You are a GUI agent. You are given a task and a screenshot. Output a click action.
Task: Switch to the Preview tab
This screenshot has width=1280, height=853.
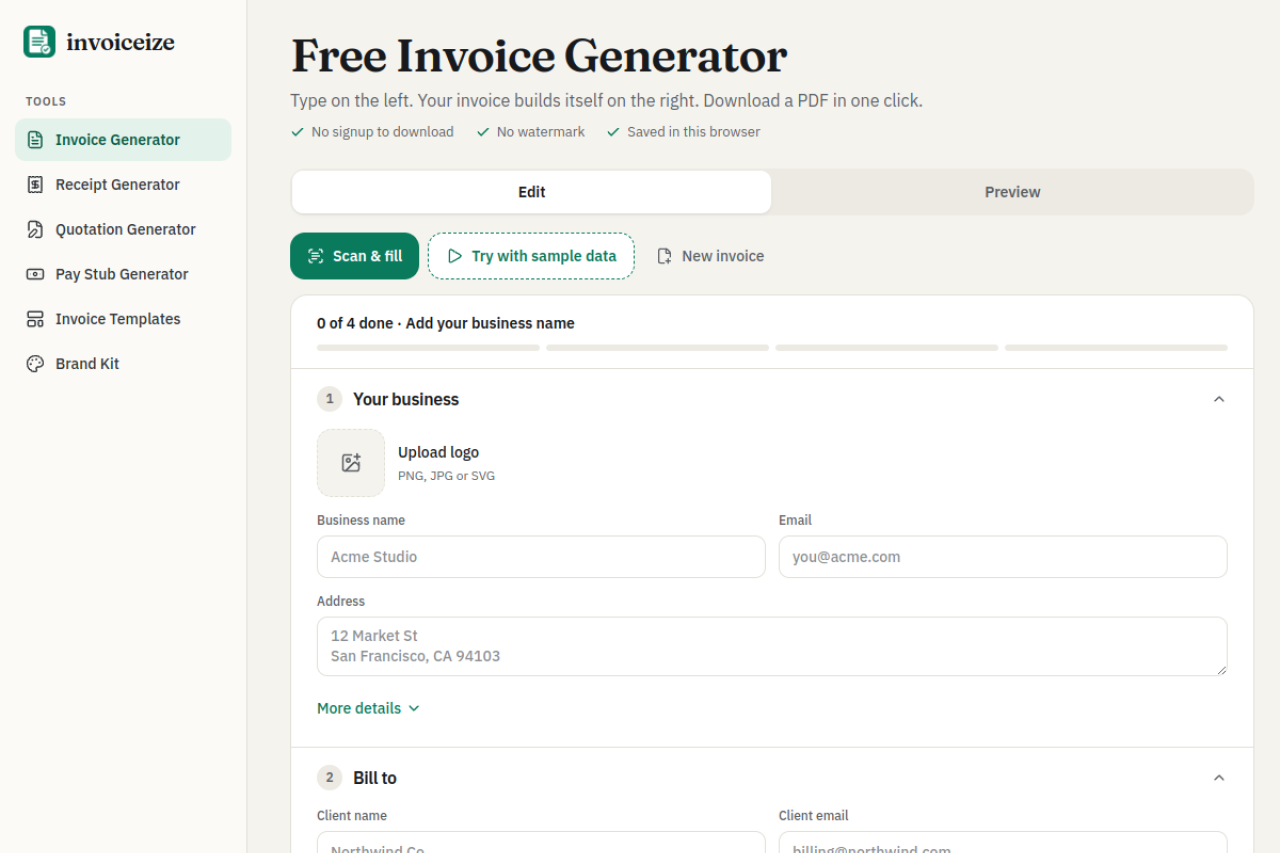tap(1012, 192)
